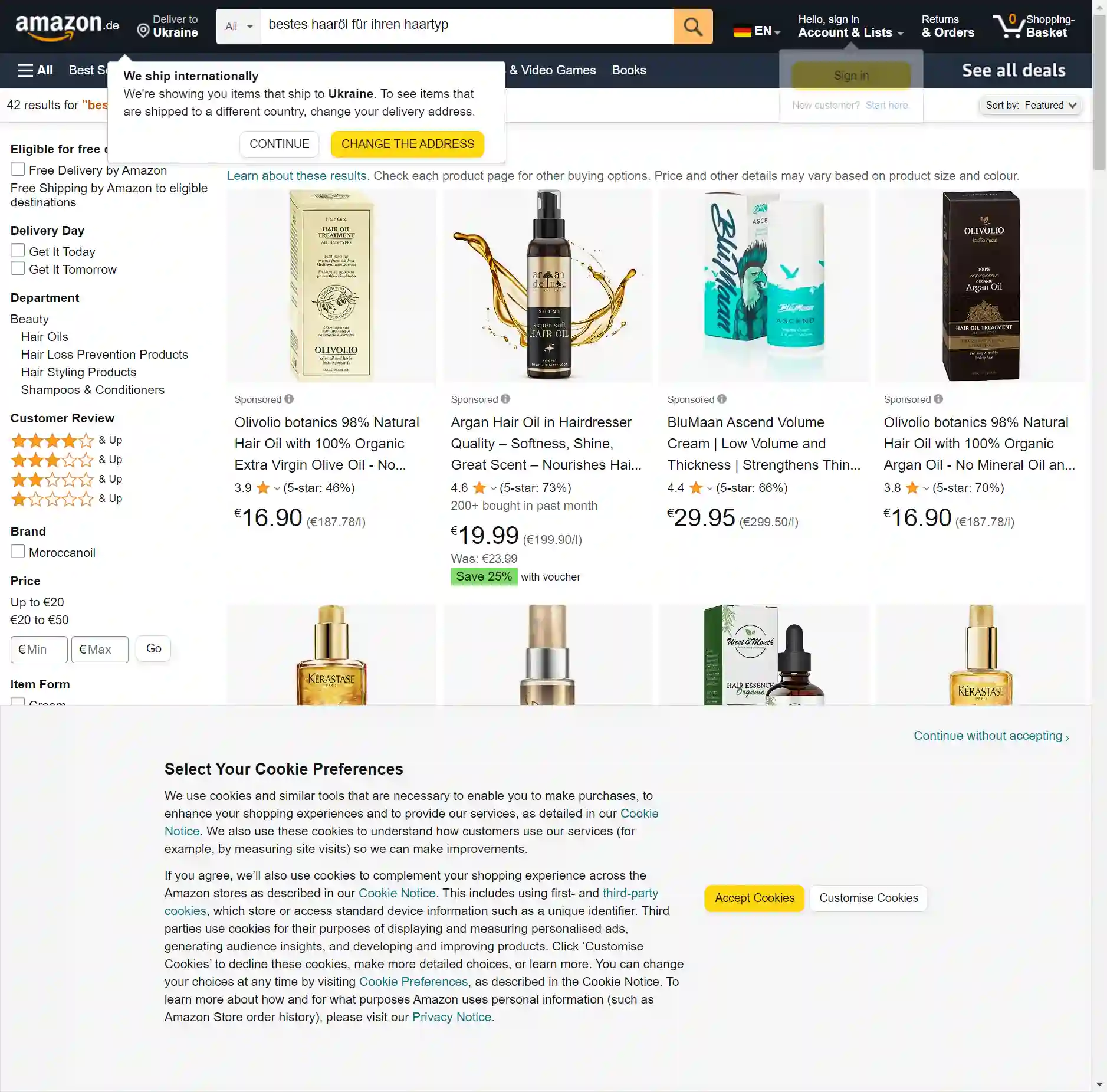Tick the Moroccanoil brand checkbox
The image size is (1107, 1092).
18,552
